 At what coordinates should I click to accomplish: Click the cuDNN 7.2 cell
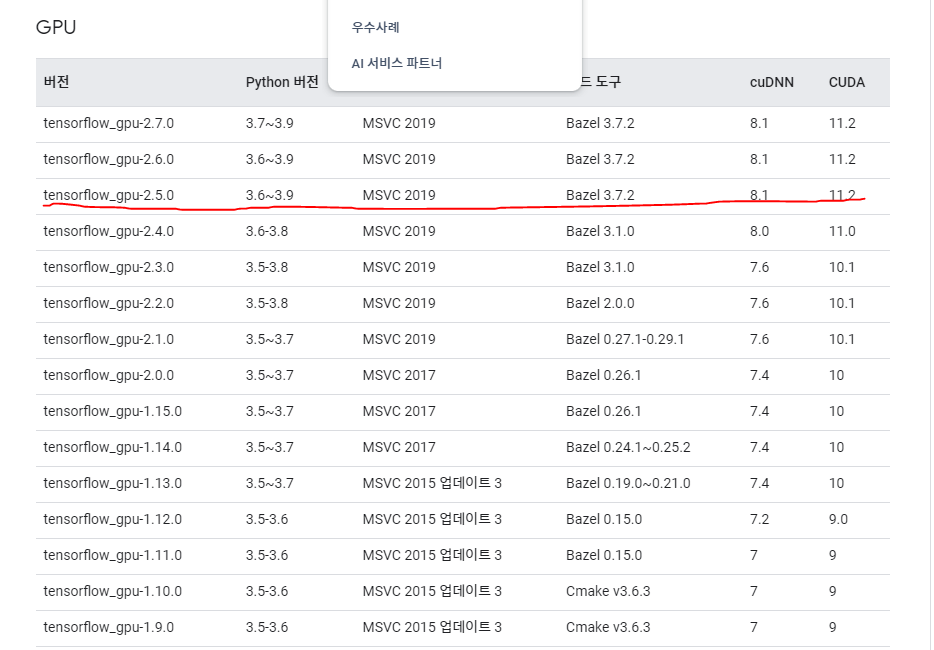(x=759, y=520)
